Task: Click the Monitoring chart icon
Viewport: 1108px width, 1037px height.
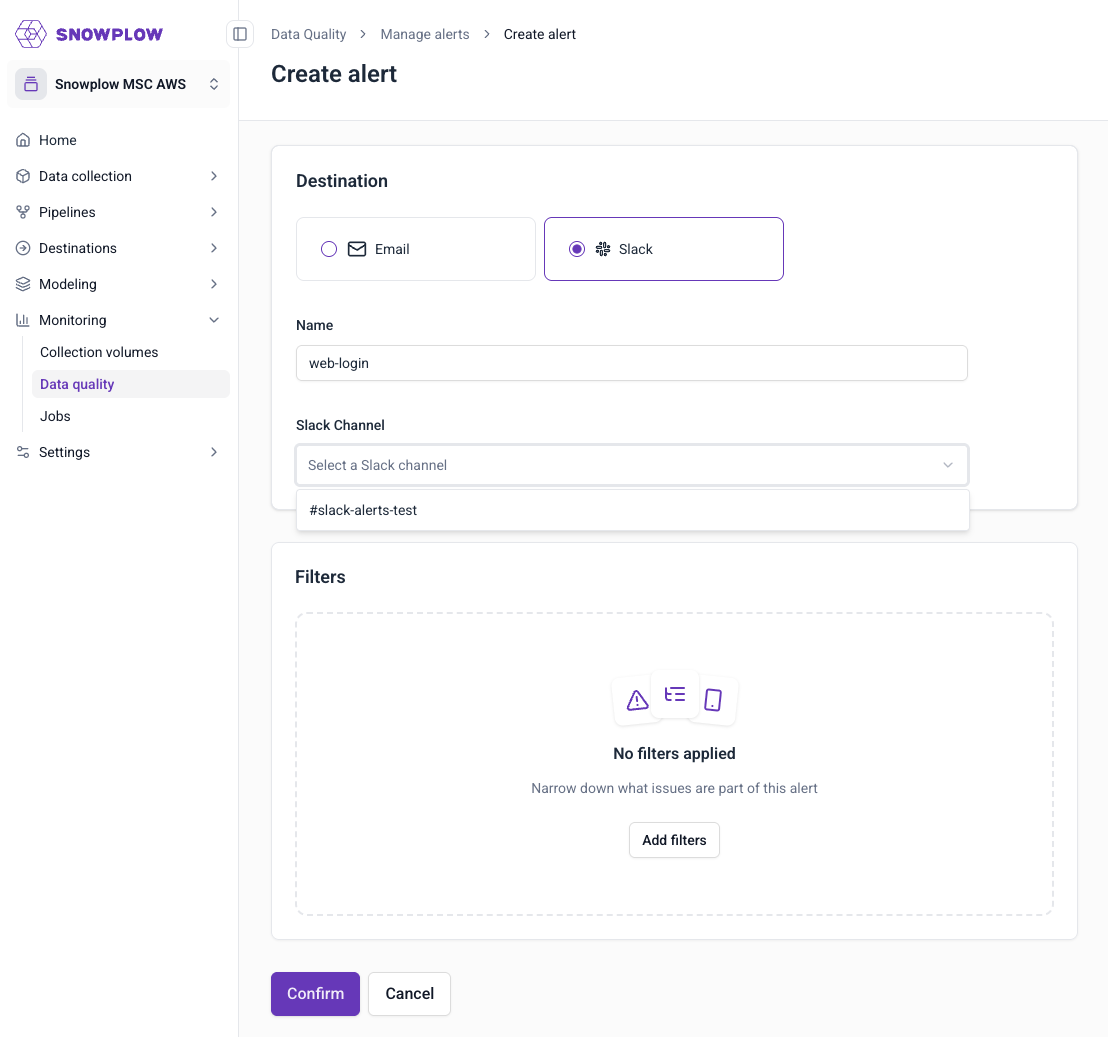Action: pos(22,320)
